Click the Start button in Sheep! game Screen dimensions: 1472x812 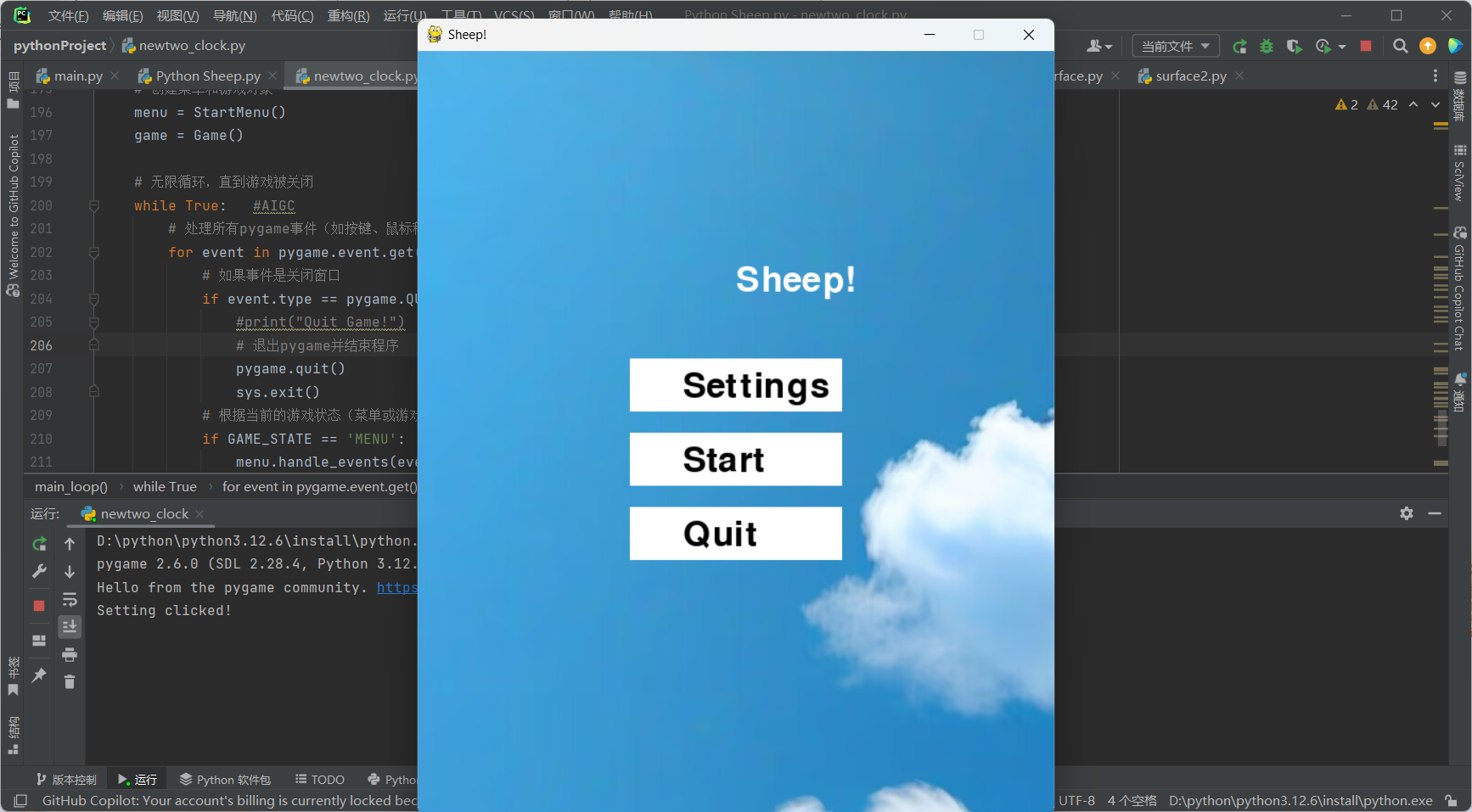[x=735, y=459]
